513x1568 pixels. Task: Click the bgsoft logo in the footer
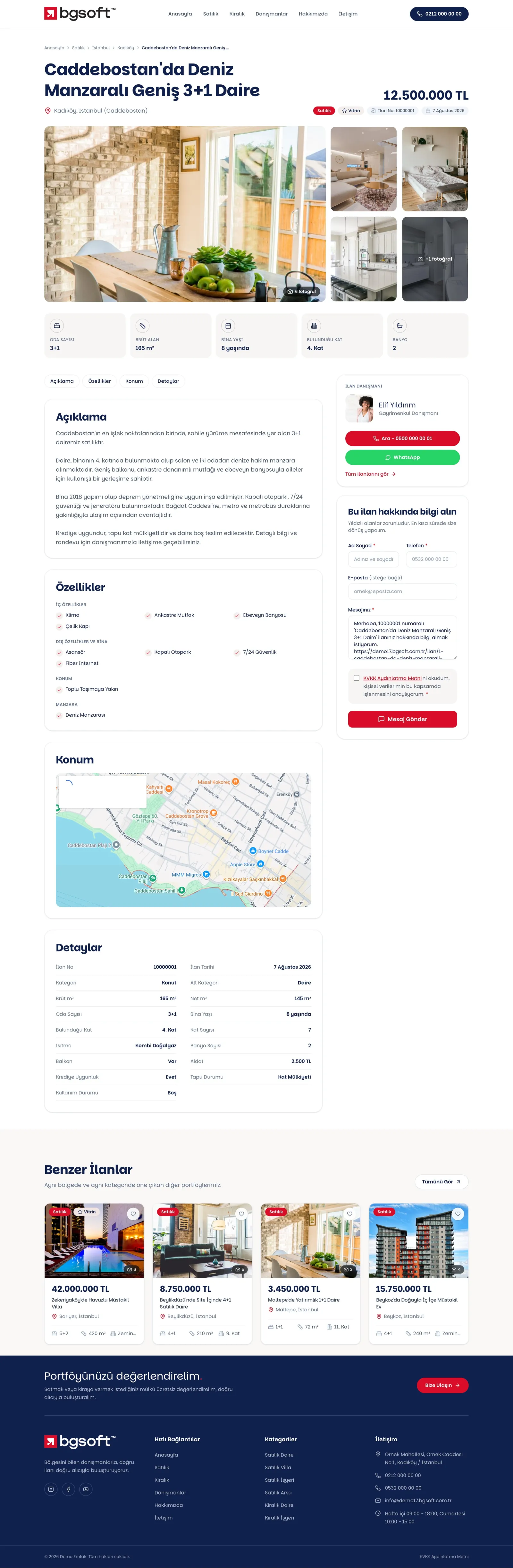coord(80,1441)
